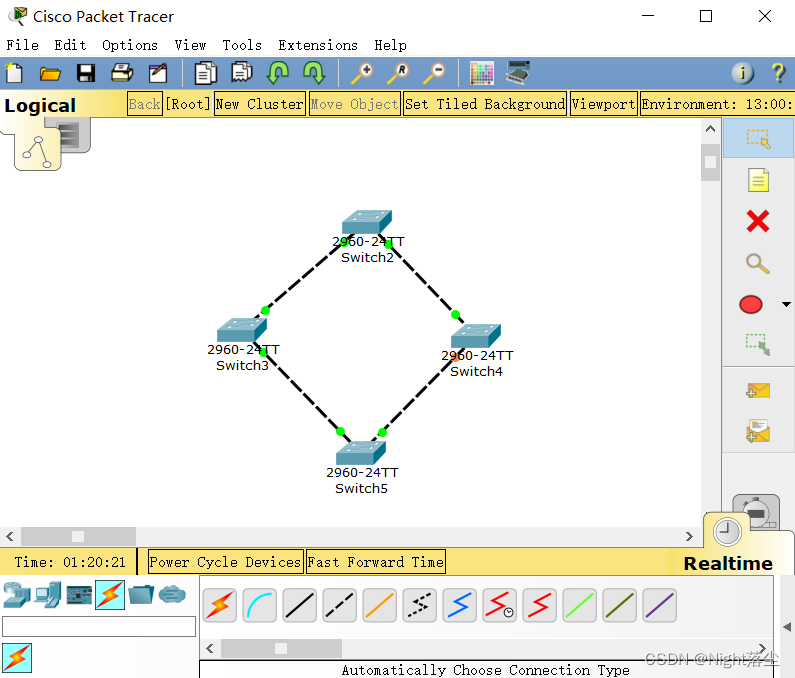Select the red ellipse drawing tool
The width and height of the screenshot is (795, 678).
751,305
